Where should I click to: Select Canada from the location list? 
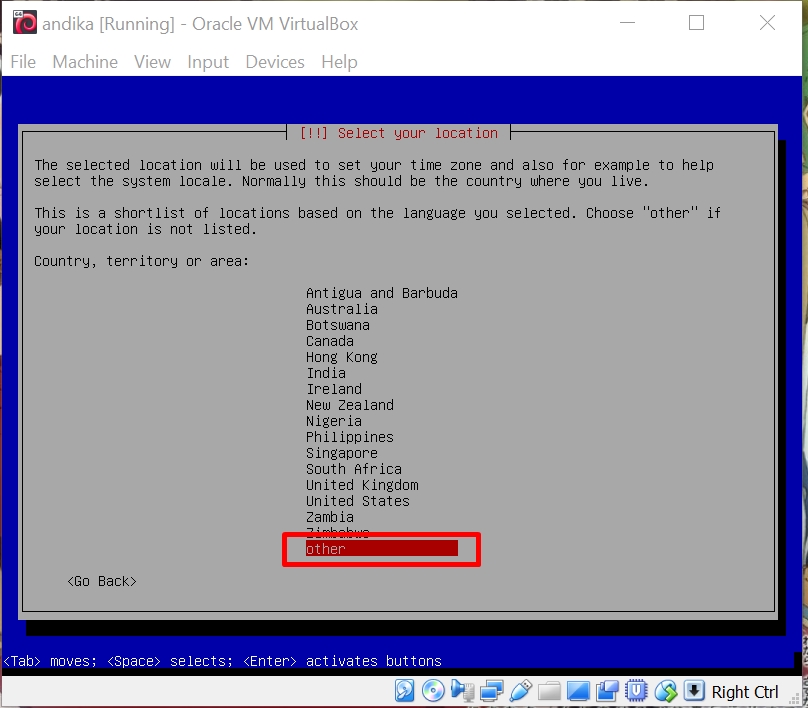330,341
